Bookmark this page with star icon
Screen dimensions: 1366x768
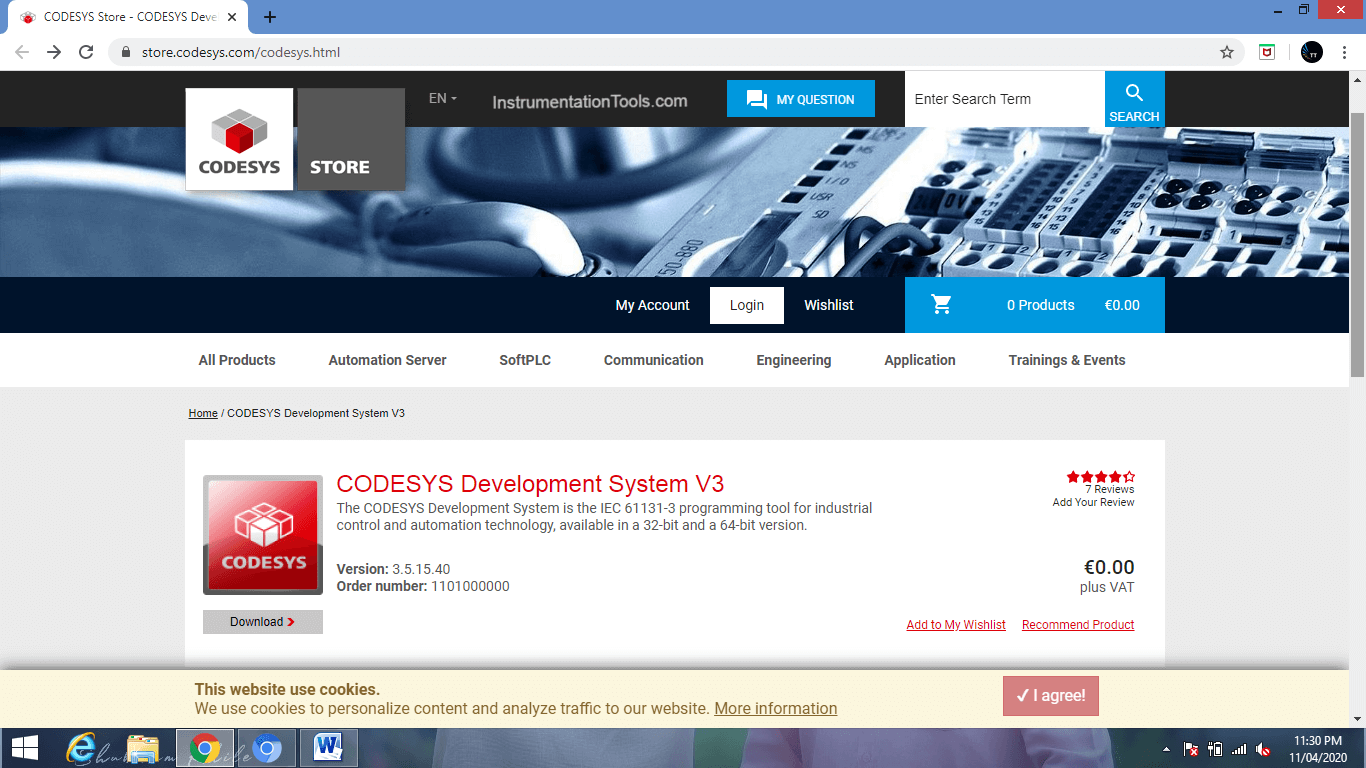[1226, 52]
